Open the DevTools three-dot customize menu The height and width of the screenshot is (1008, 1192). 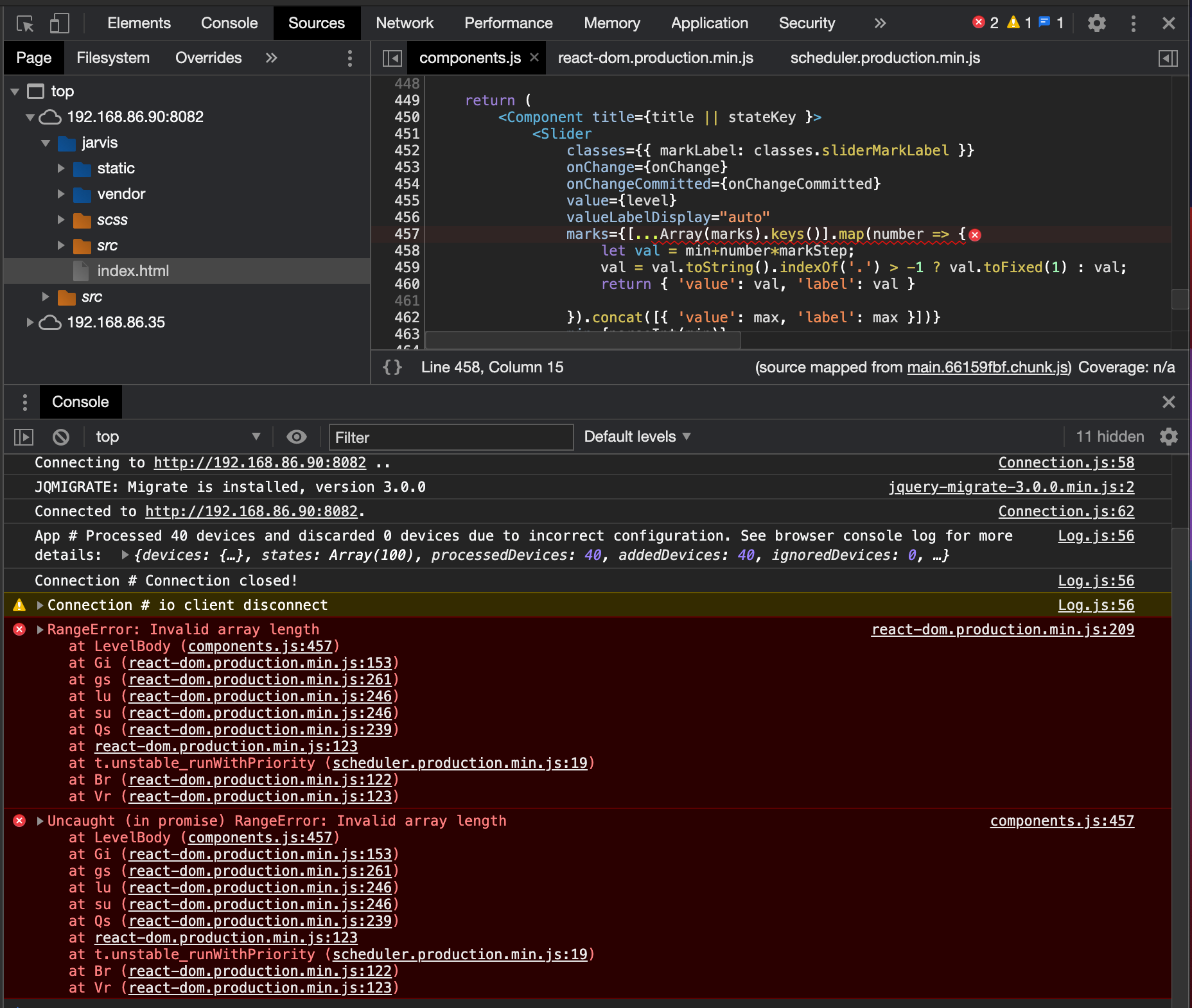point(1133,24)
